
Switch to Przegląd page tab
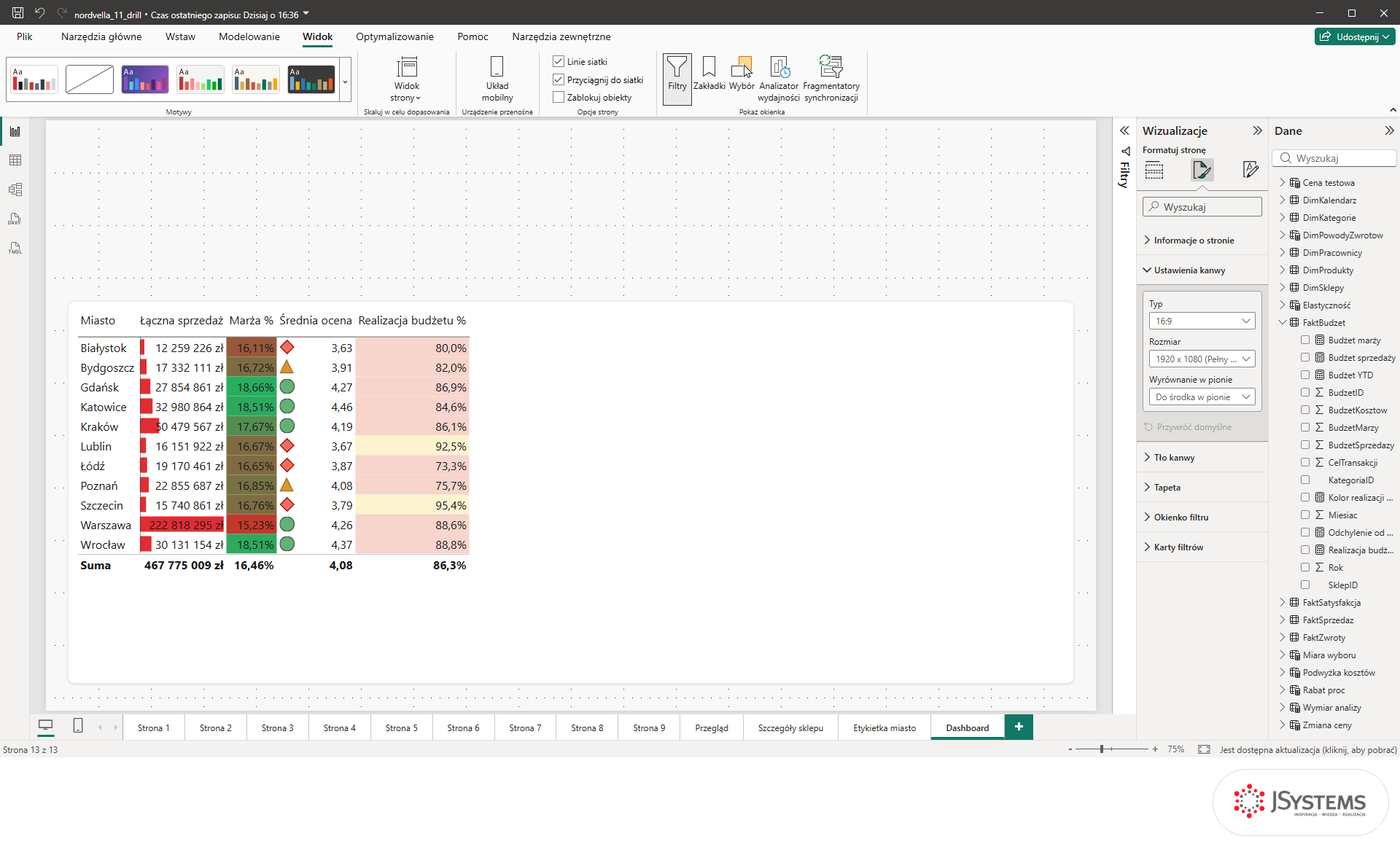point(712,727)
